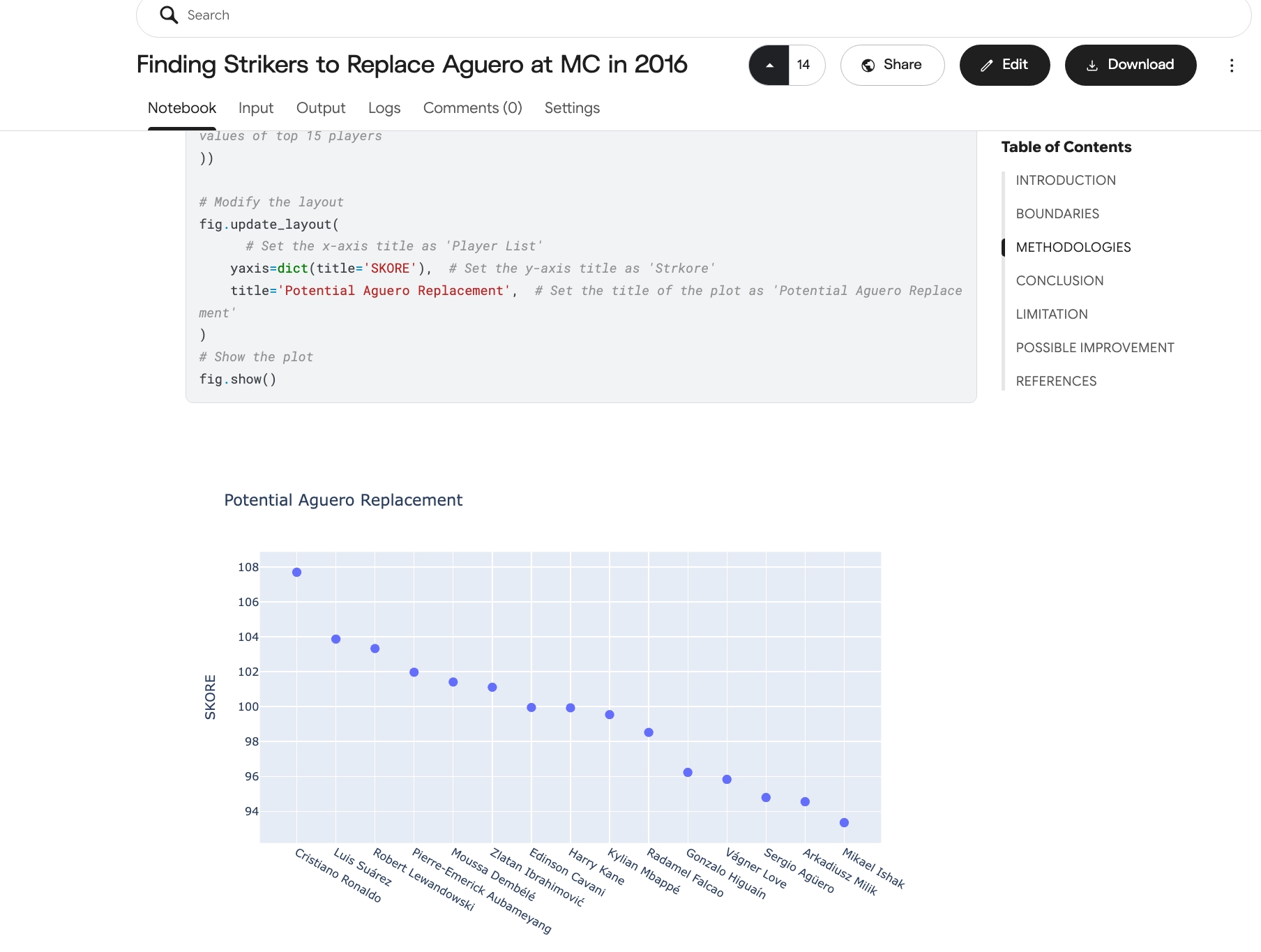This screenshot has width=1261, height=952.
Task: Jump to BOUNDARIES section
Action: coord(1057,213)
